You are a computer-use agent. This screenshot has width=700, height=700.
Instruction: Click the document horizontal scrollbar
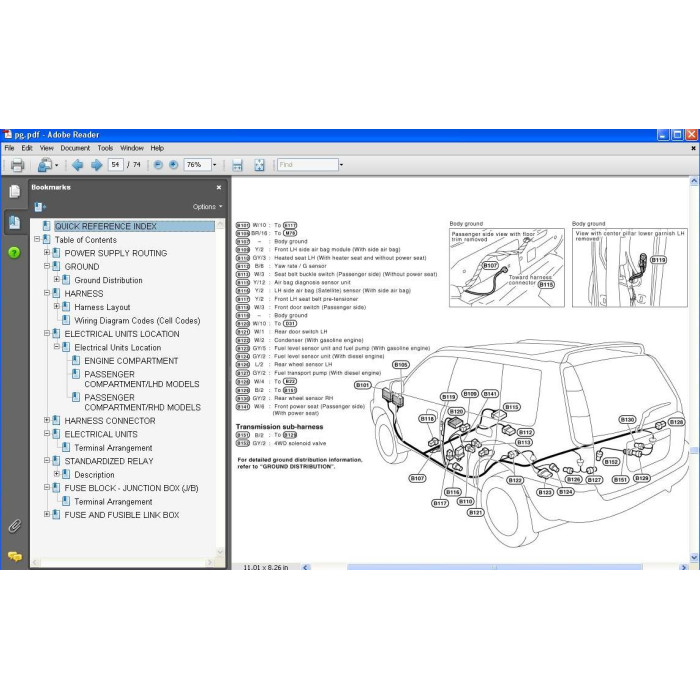tap(494, 567)
